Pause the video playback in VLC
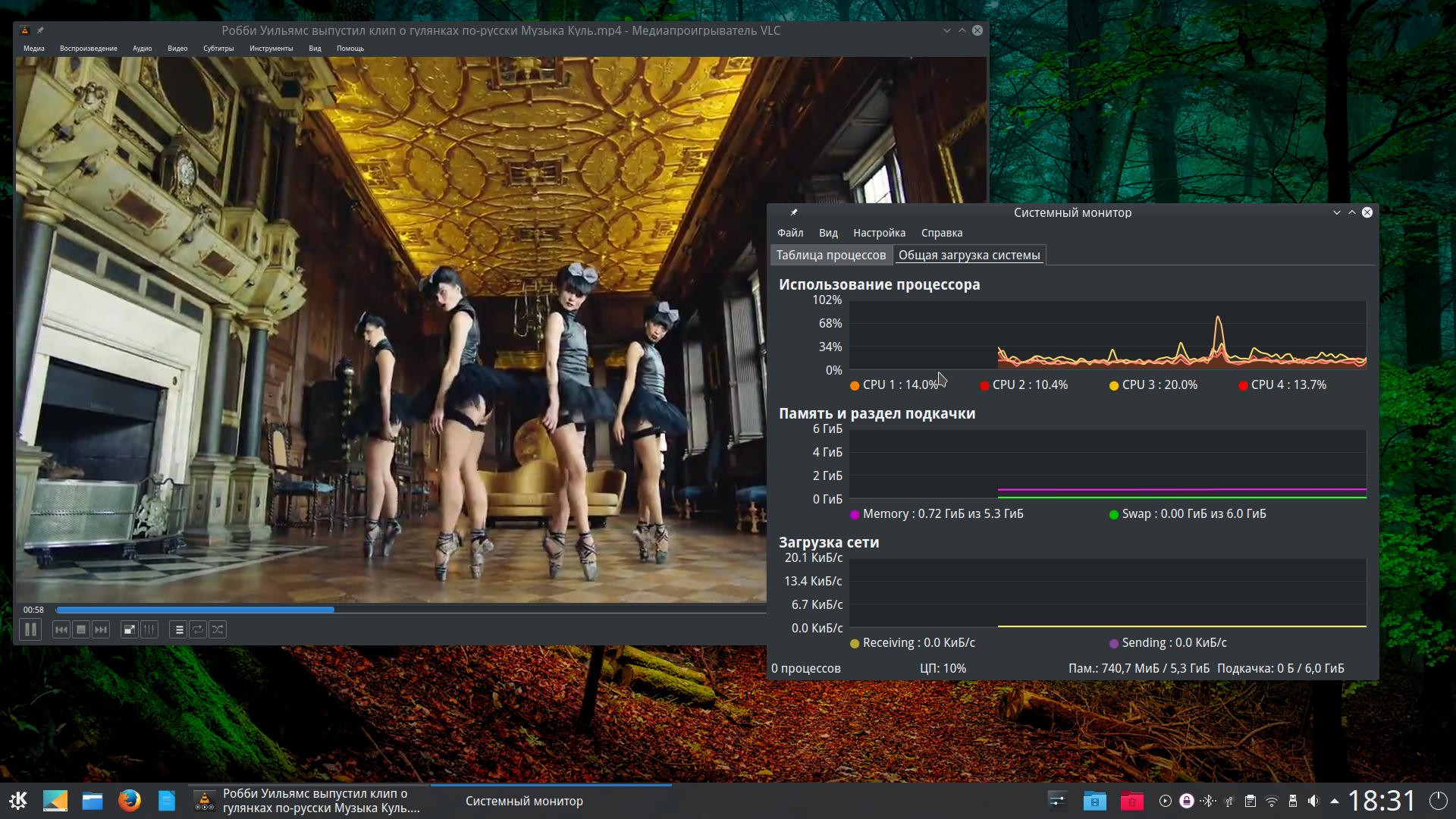The image size is (1456, 819). point(30,629)
